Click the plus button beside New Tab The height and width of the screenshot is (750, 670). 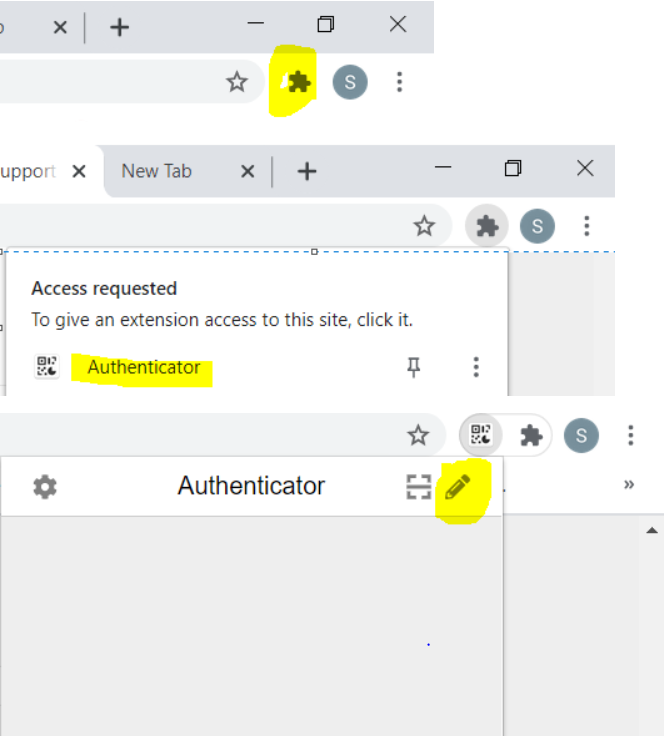point(307,172)
